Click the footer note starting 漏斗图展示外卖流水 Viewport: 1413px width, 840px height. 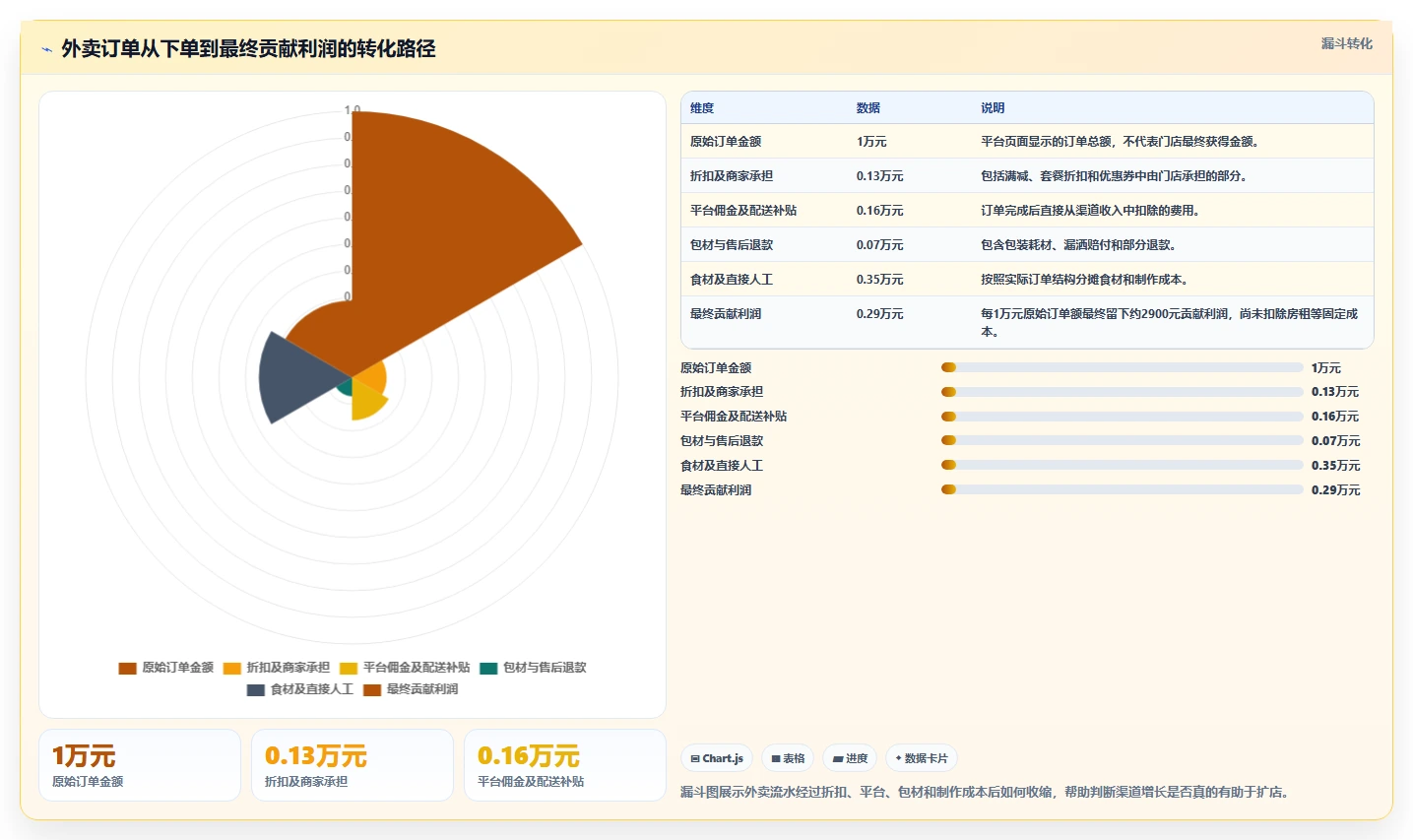point(985,792)
